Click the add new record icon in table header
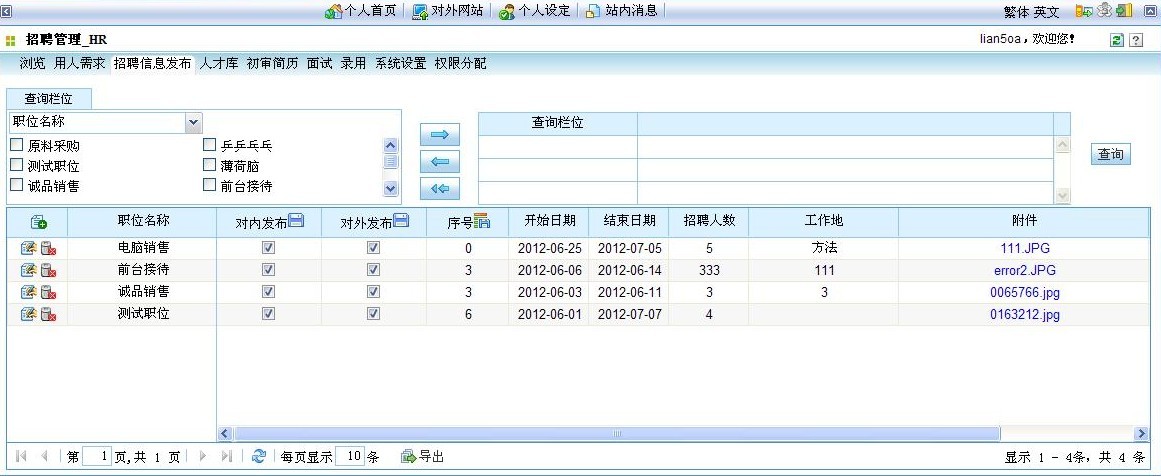This screenshot has width=1161, height=476. 38,222
